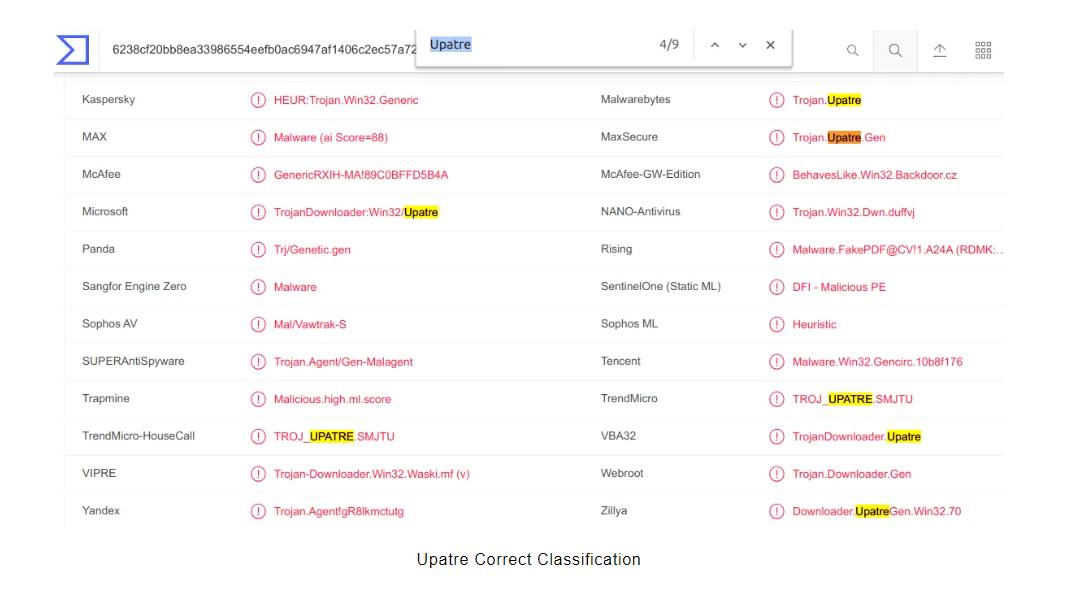Click the Upatre Correct Classification caption
The height and width of the screenshot is (597, 1065).
(528, 559)
